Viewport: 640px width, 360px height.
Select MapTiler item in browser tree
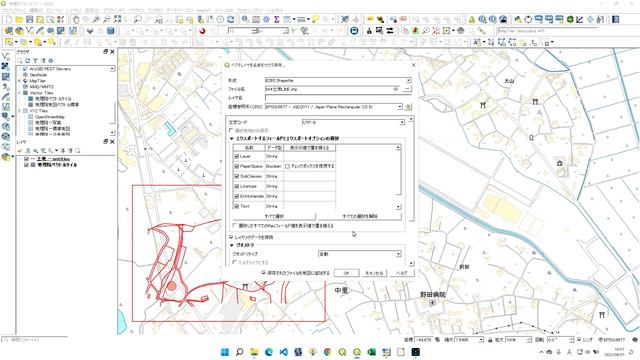point(34,81)
